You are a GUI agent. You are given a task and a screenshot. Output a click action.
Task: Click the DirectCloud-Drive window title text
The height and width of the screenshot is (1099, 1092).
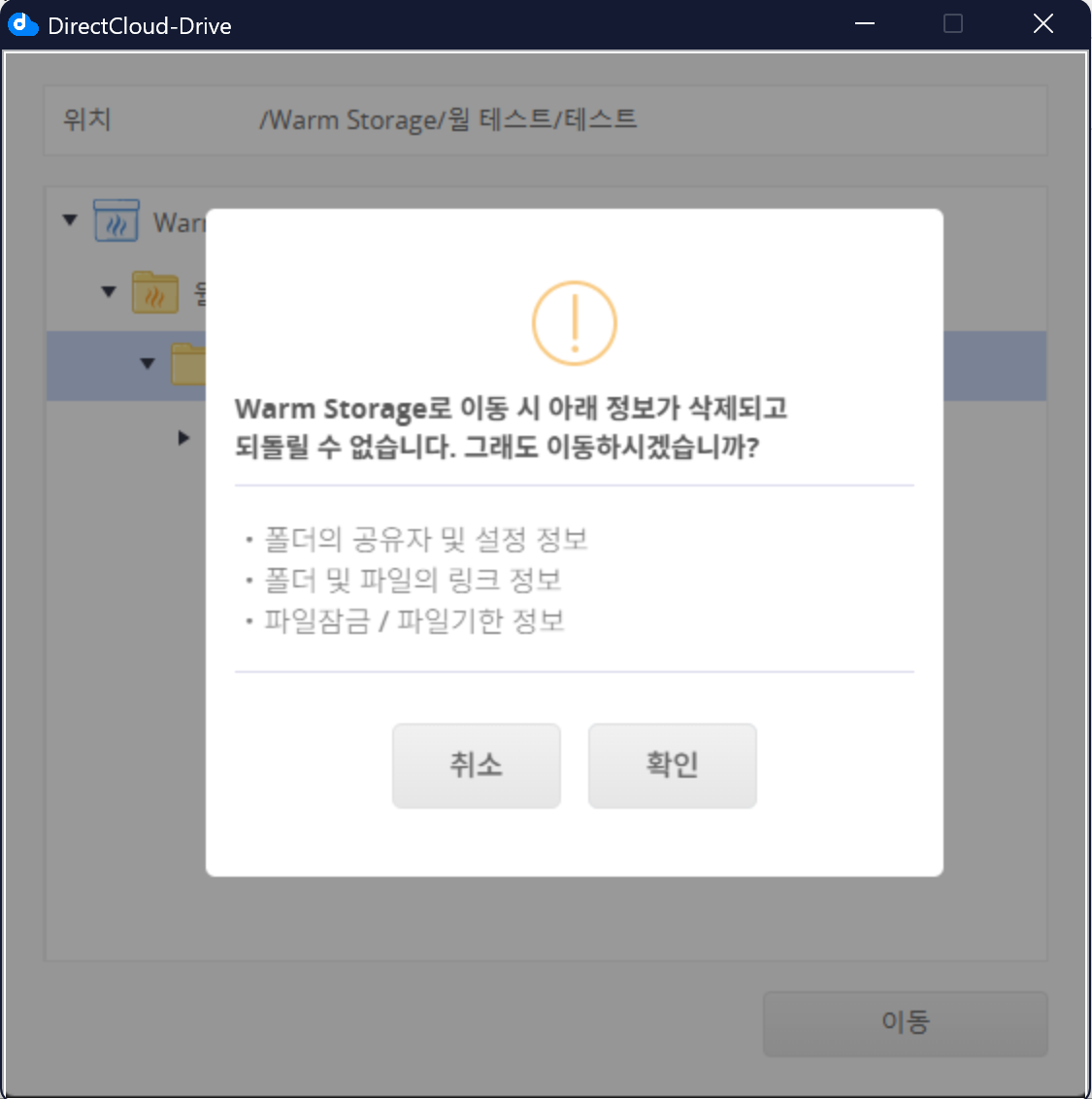click(x=140, y=26)
